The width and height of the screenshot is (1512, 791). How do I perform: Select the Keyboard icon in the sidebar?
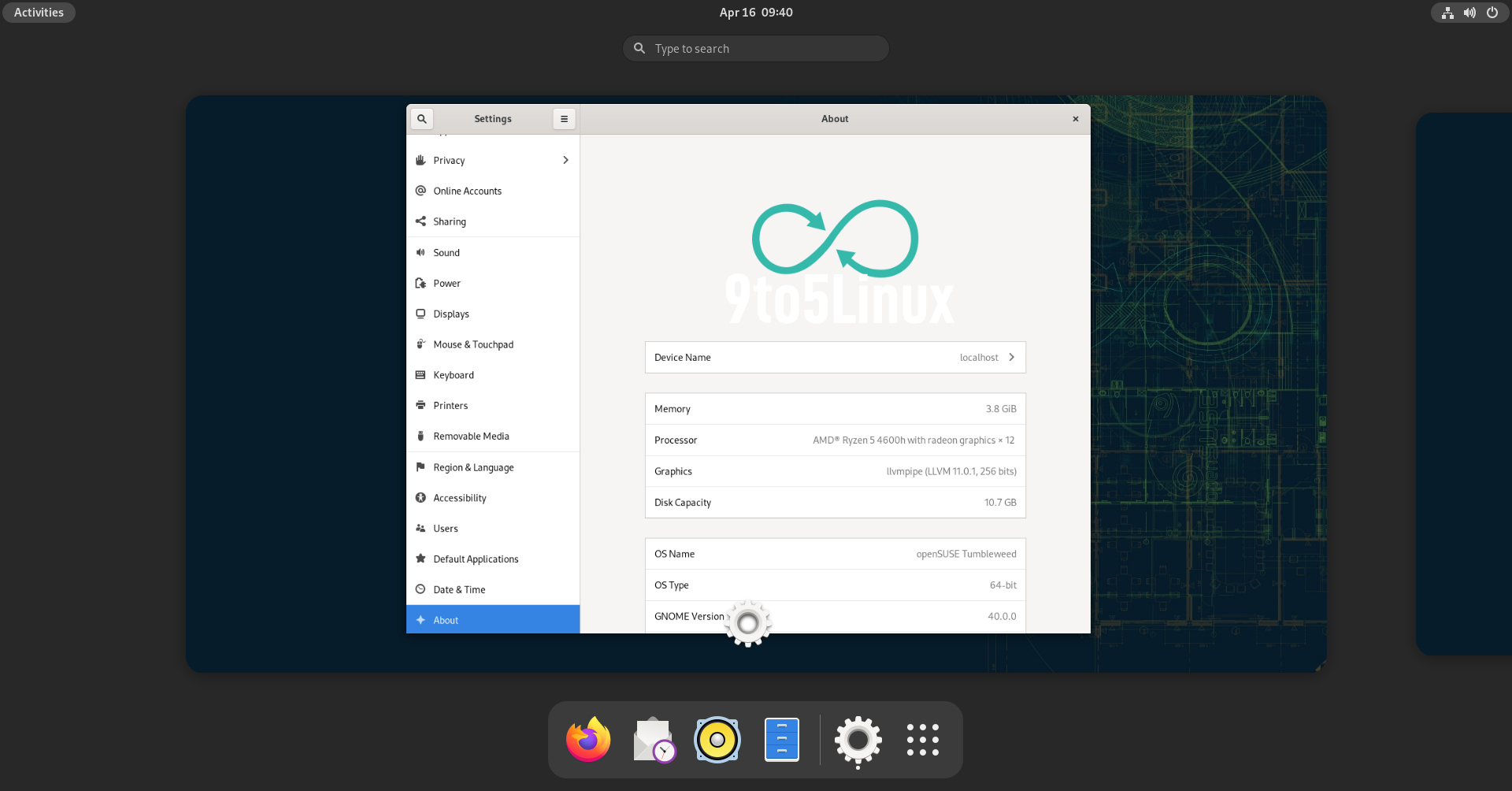(x=422, y=374)
